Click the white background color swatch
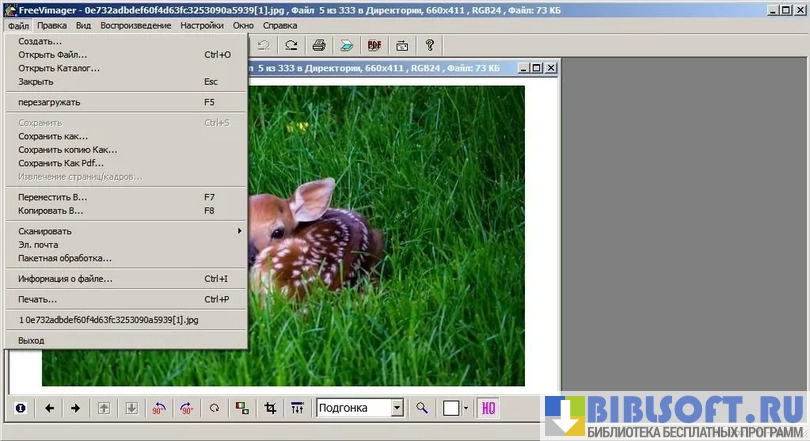This screenshot has height=441, width=810. click(451, 408)
